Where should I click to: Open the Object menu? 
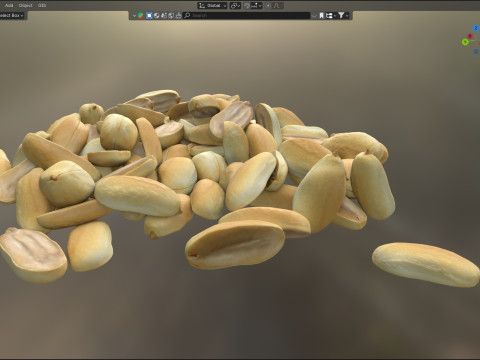click(x=26, y=5)
